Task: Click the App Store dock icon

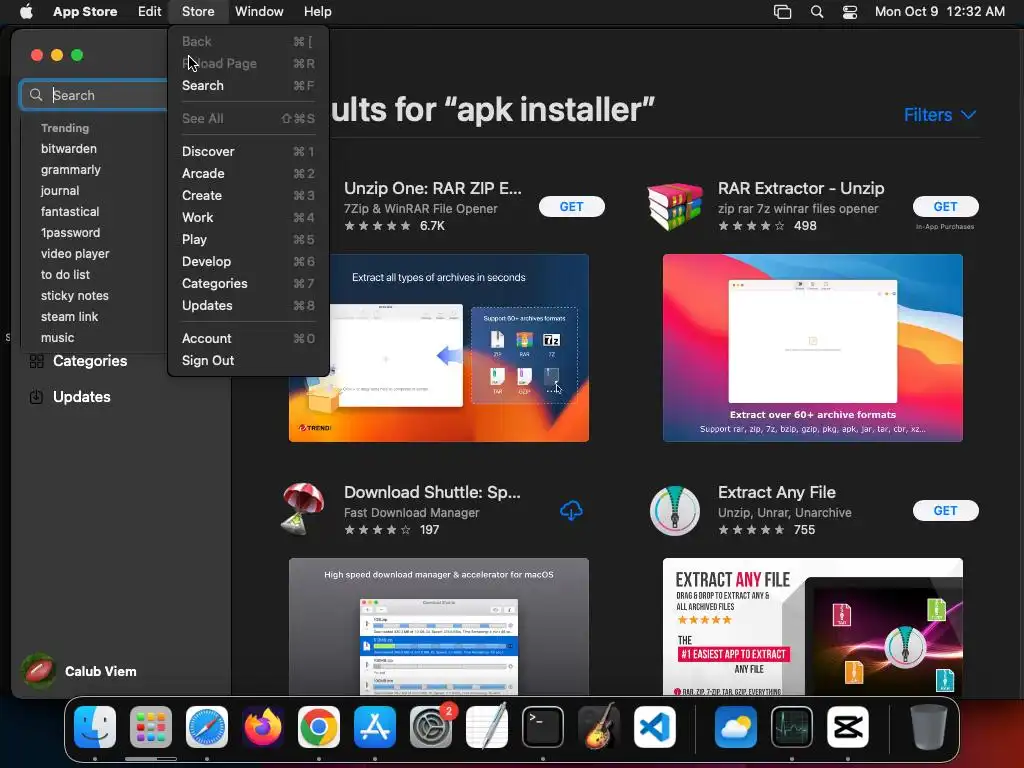Action: point(375,727)
